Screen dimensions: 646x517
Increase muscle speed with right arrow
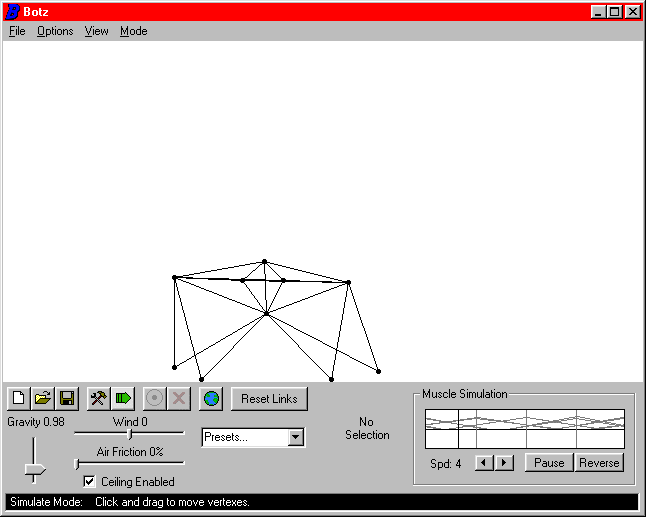pyautogui.click(x=504, y=462)
